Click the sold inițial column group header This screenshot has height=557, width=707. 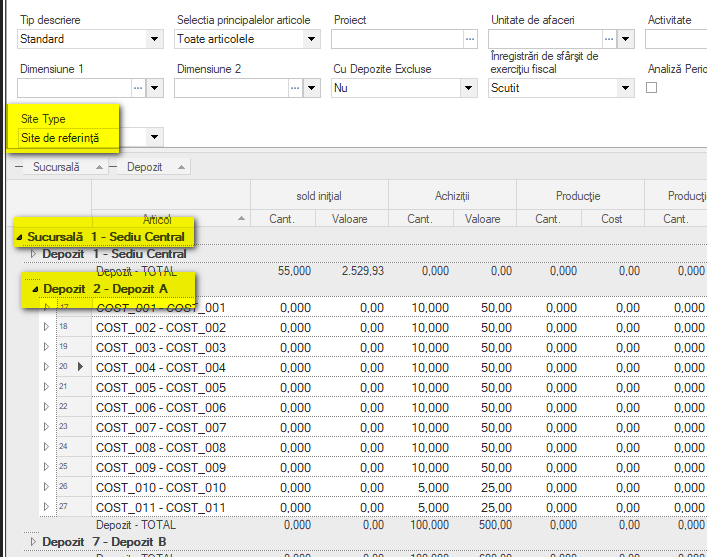319,196
